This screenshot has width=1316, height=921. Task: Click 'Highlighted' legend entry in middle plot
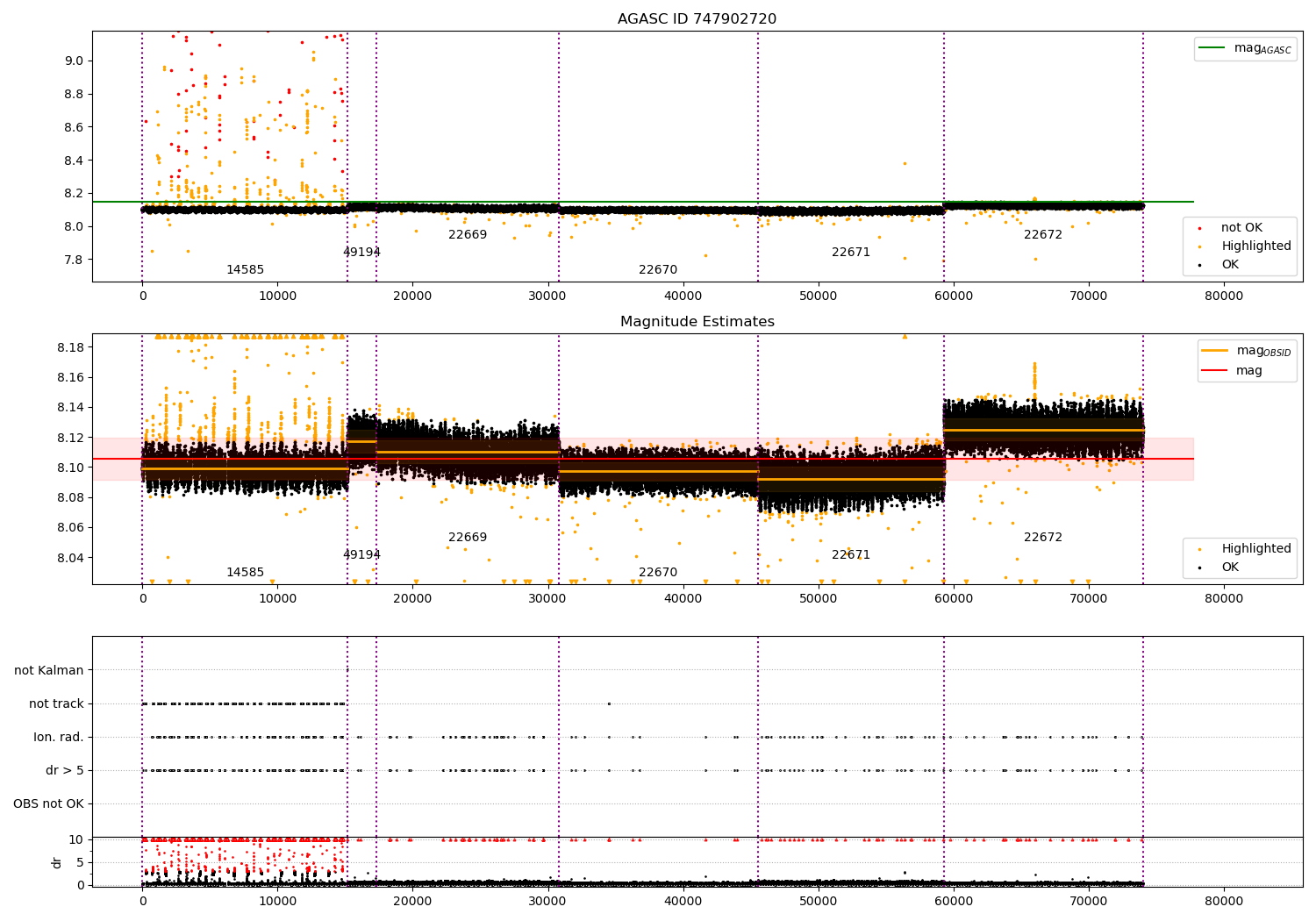coord(1245,549)
